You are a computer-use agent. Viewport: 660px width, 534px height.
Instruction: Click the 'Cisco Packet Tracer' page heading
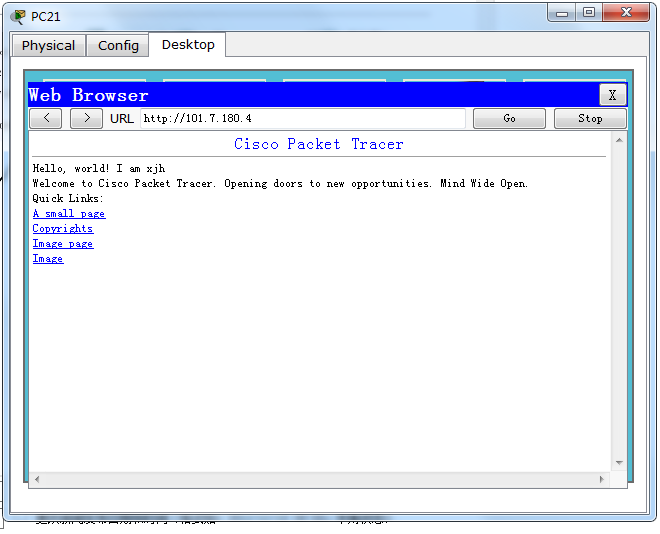tap(319, 144)
